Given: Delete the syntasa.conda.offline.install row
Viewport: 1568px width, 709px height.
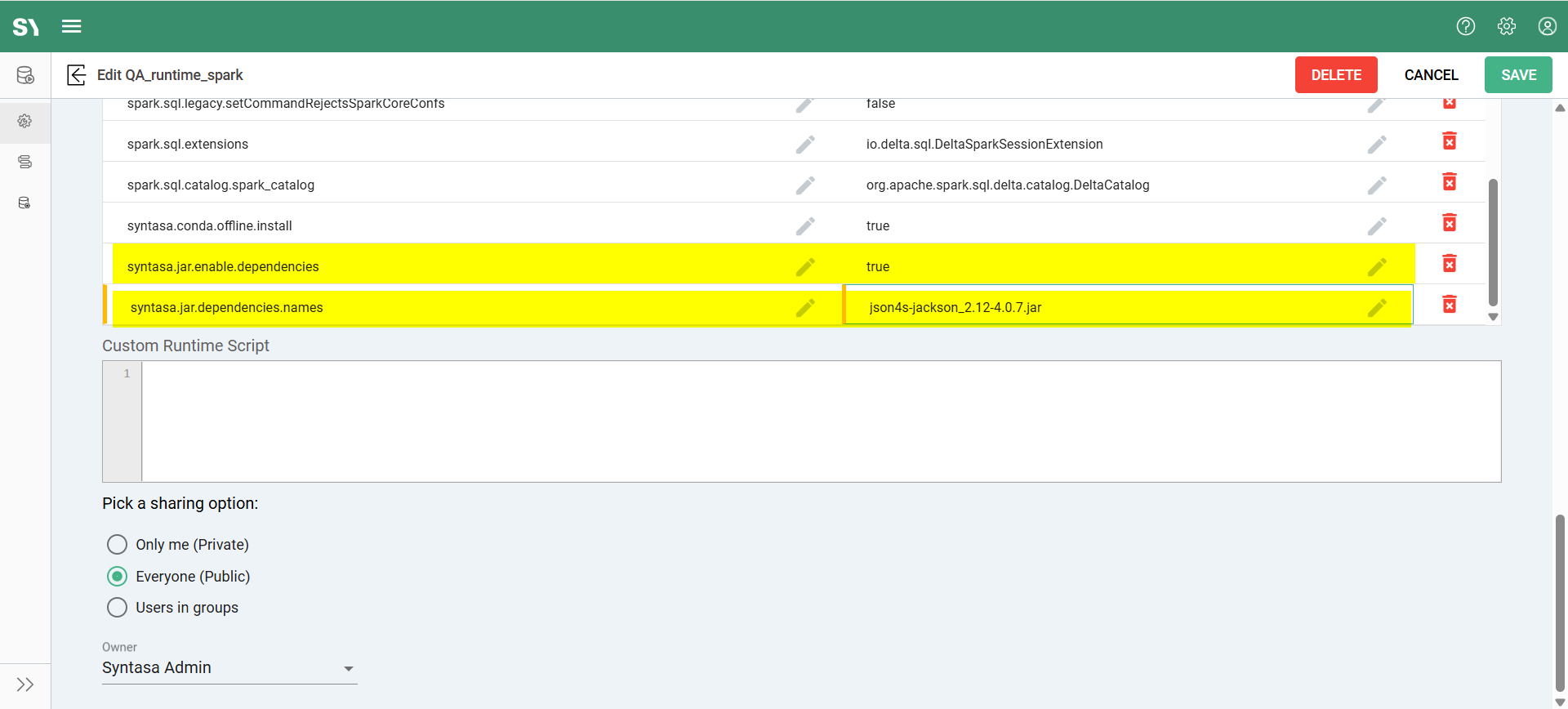Looking at the screenshot, I should (x=1450, y=223).
